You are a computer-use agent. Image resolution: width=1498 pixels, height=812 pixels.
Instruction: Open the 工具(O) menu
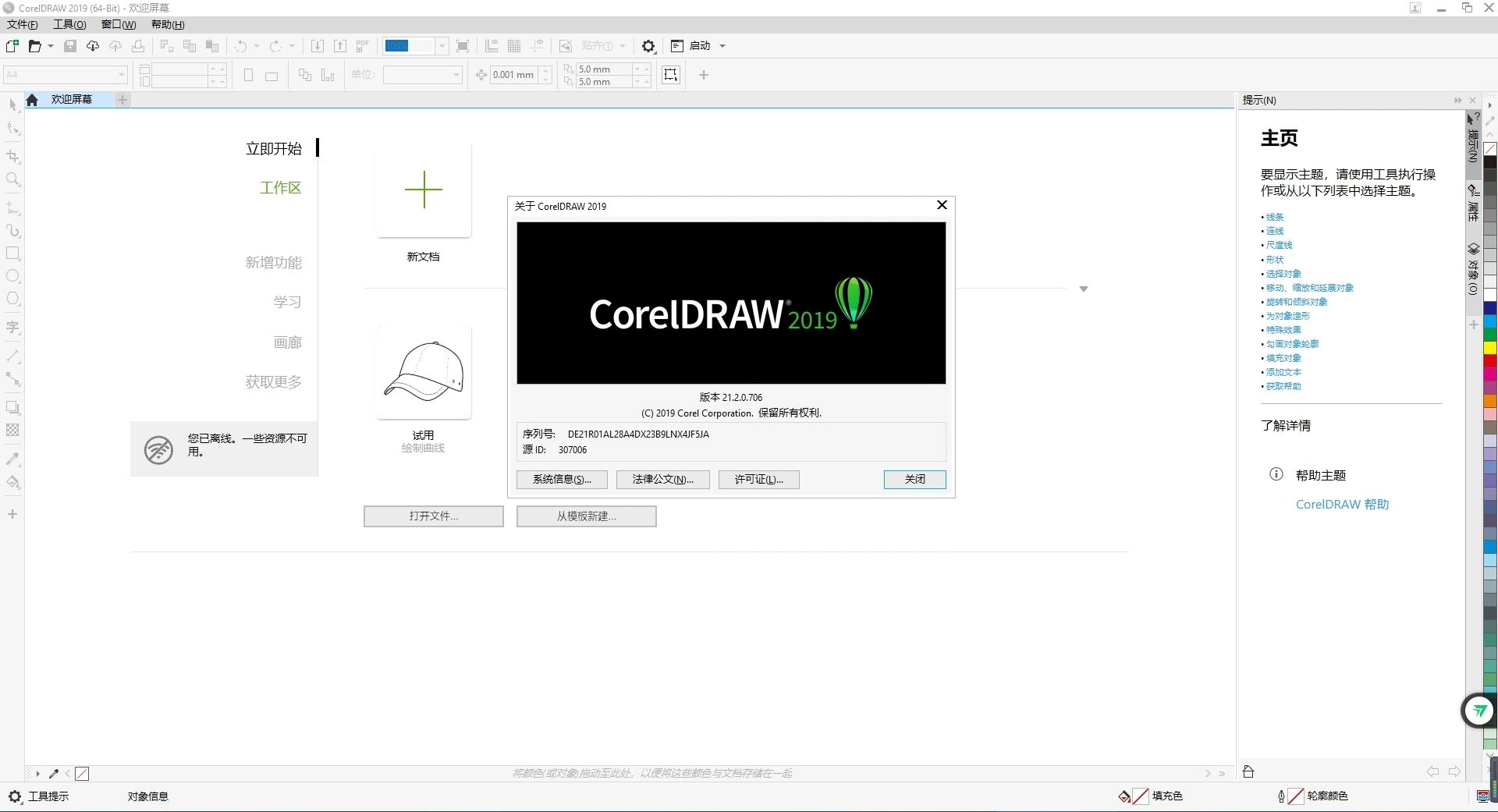(x=69, y=24)
